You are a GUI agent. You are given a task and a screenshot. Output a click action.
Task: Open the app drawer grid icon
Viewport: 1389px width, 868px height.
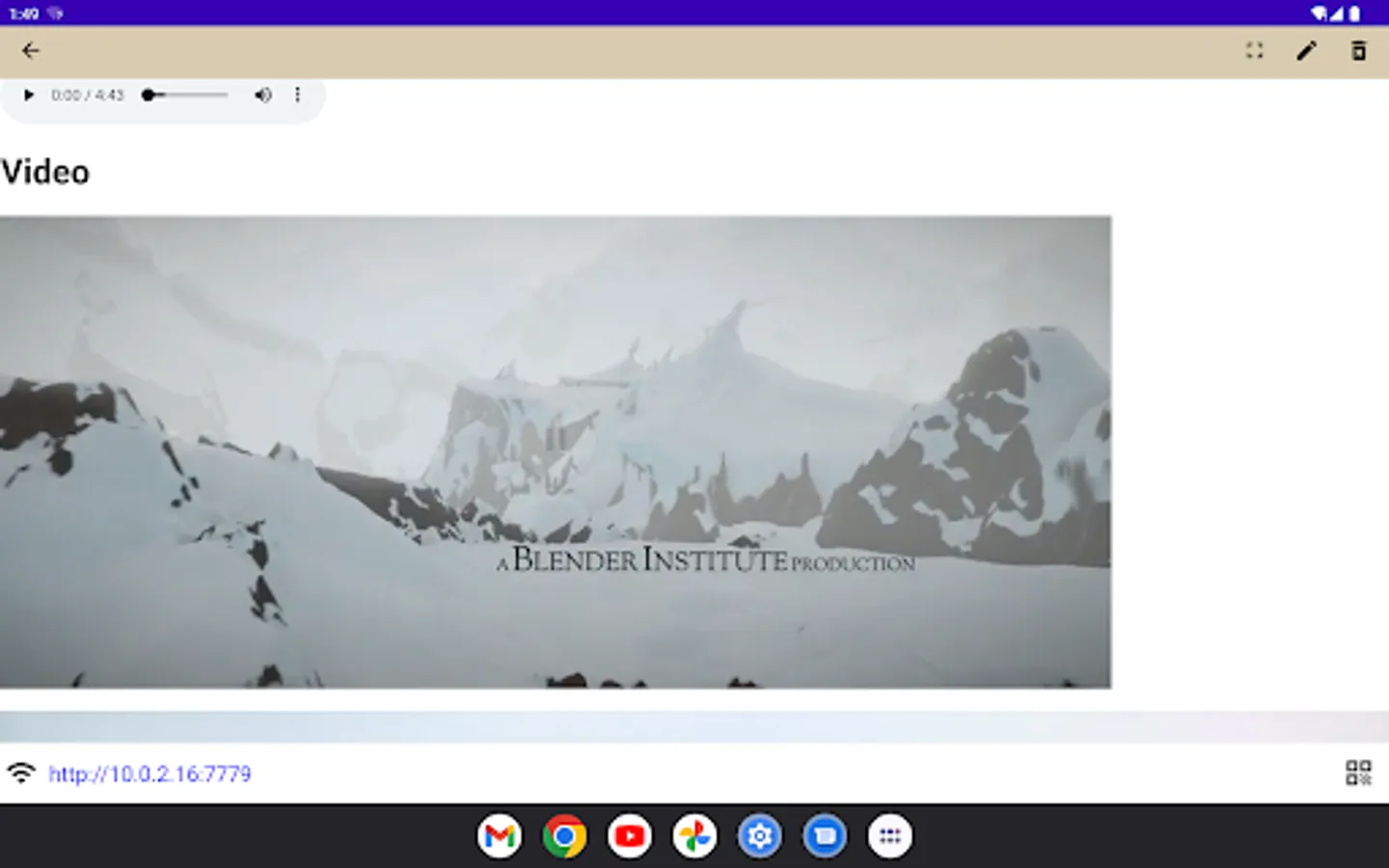pos(890,836)
